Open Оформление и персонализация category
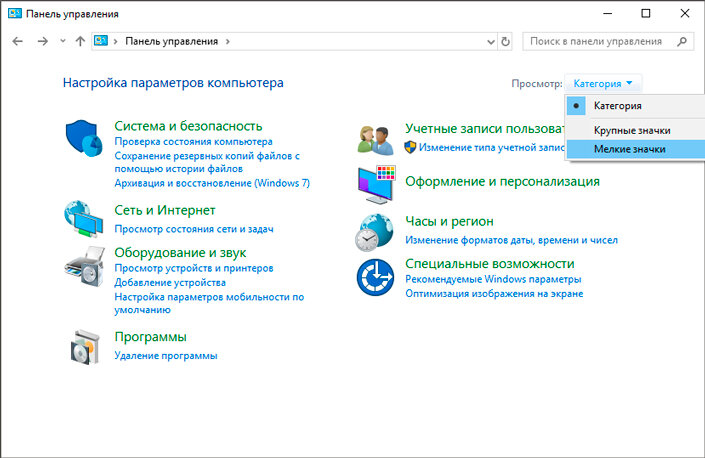The width and height of the screenshot is (705, 458). click(502, 182)
